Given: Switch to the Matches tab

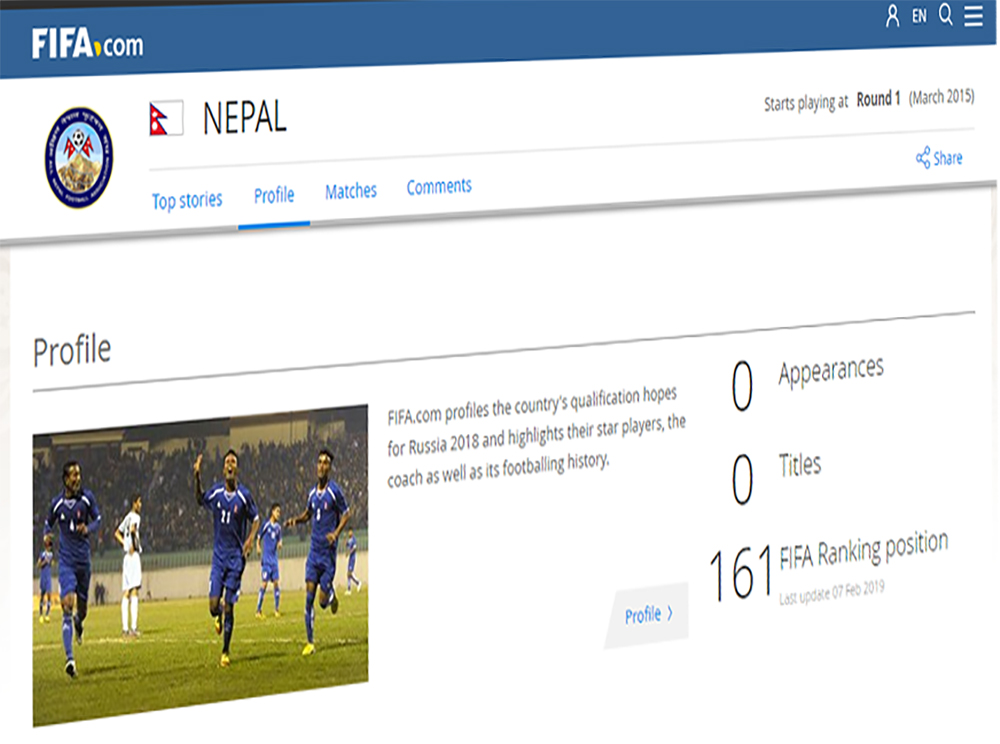Looking at the screenshot, I should pos(351,191).
